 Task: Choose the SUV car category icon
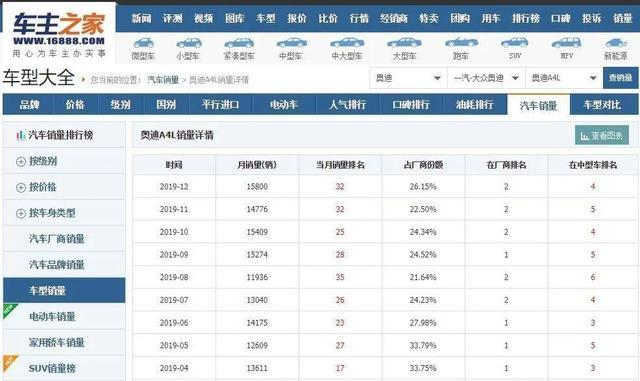click(x=515, y=42)
